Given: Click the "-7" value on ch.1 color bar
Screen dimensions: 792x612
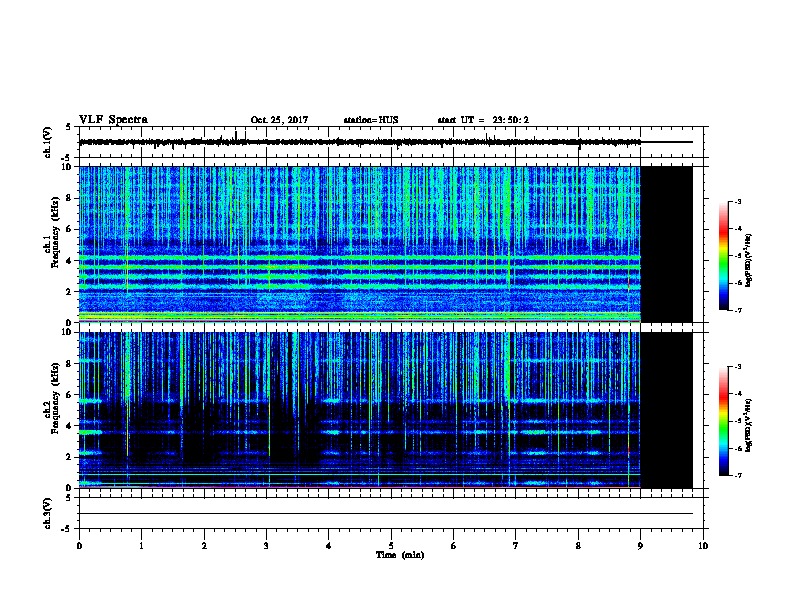Looking at the screenshot, I should (x=737, y=310).
